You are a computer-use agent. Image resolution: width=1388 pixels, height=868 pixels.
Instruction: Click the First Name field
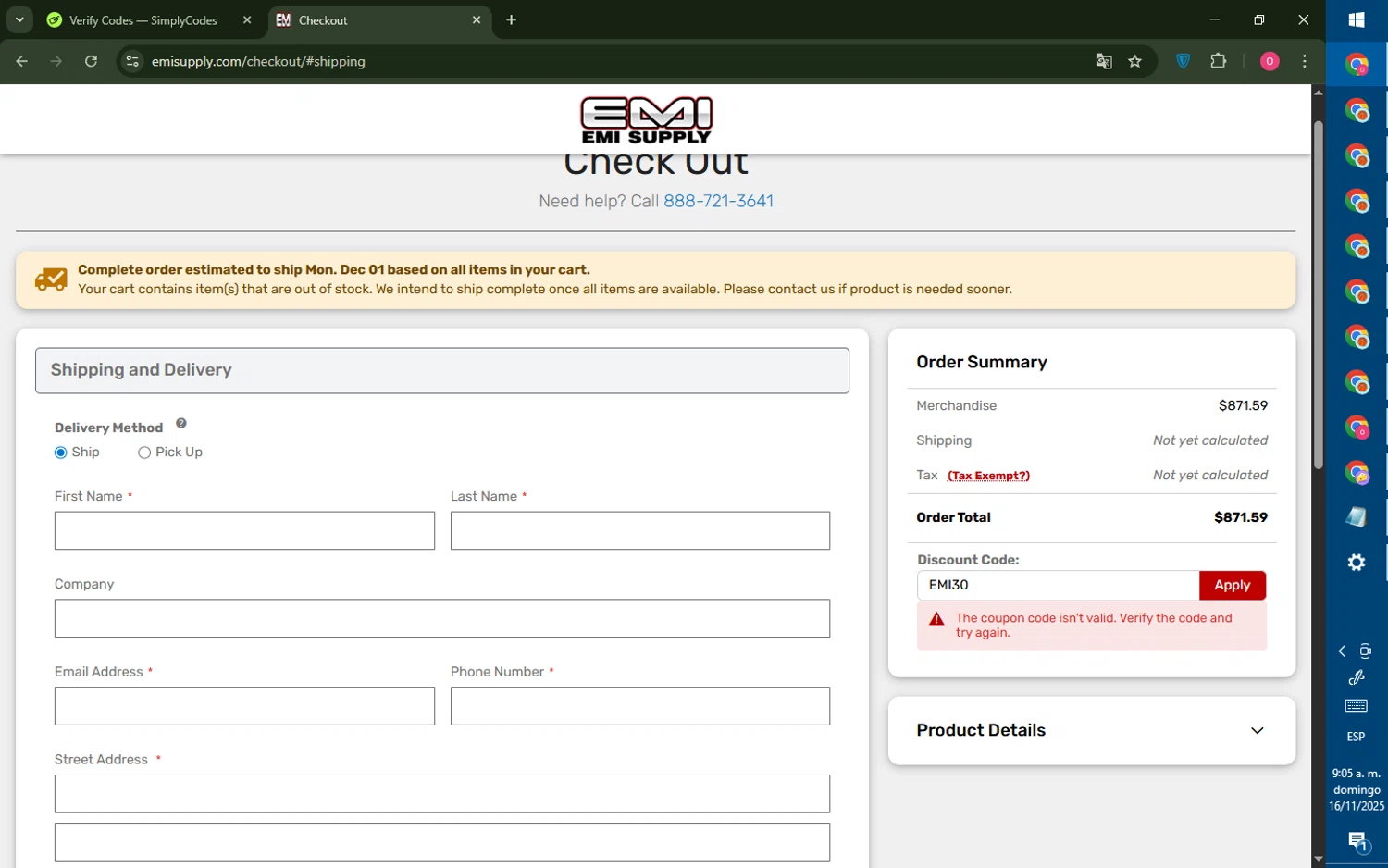(244, 530)
